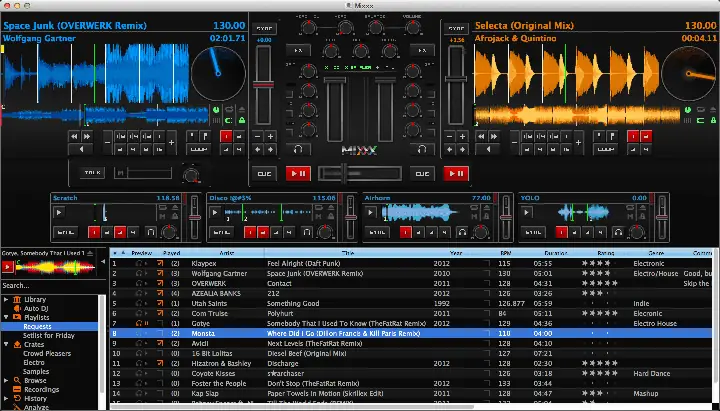Hit CUE on the right deck

tap(422, 174)
